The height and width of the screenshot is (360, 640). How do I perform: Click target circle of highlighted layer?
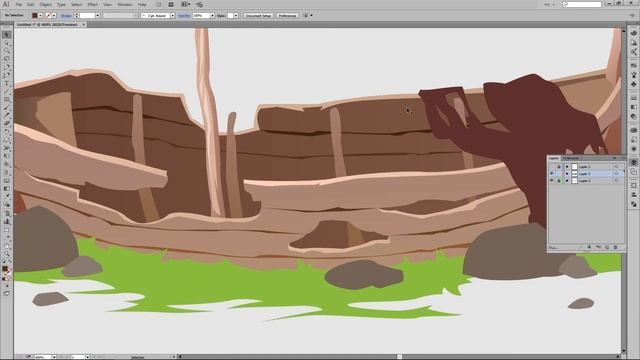(617, 174)
